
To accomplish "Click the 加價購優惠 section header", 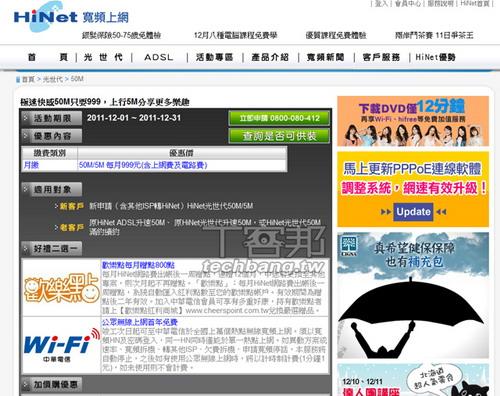I will tap(52, 385).
